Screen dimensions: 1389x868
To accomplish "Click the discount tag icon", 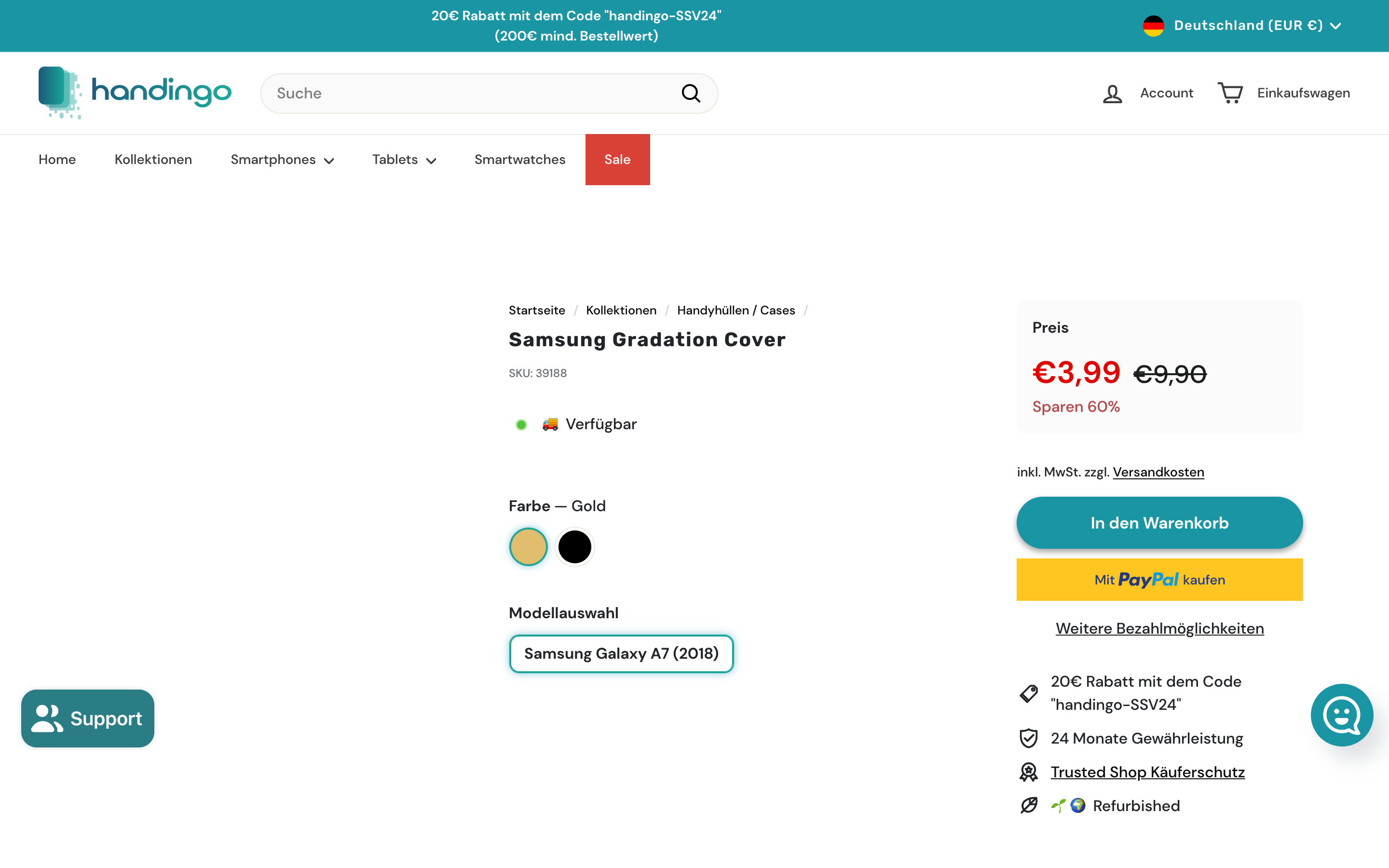I will click(x=1029, y=693).
